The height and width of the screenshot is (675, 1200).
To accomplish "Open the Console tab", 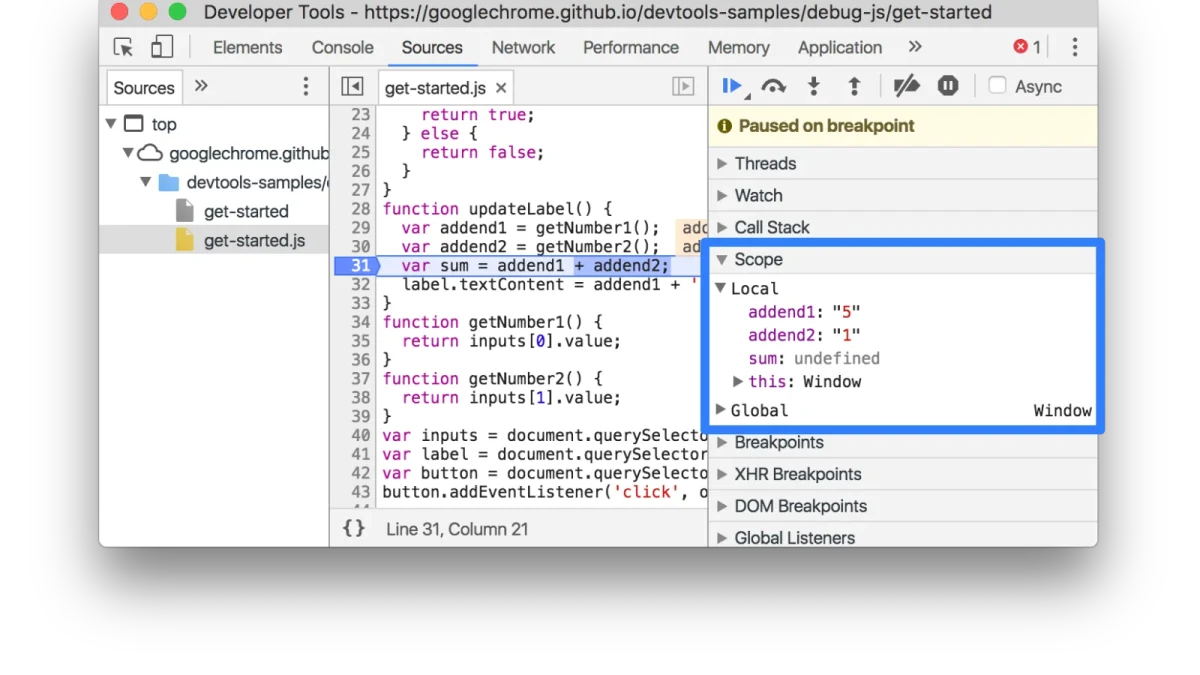I will click(x=343, y=47).
